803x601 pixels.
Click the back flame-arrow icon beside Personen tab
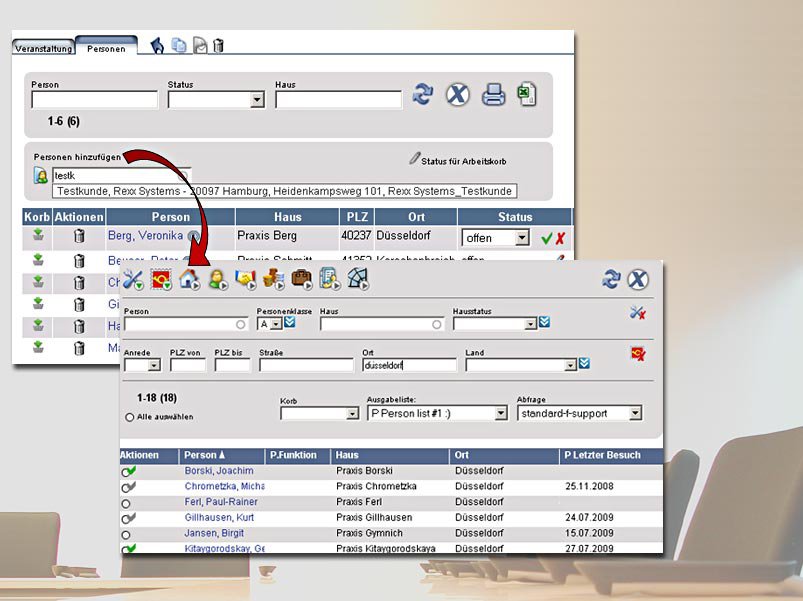157,46
